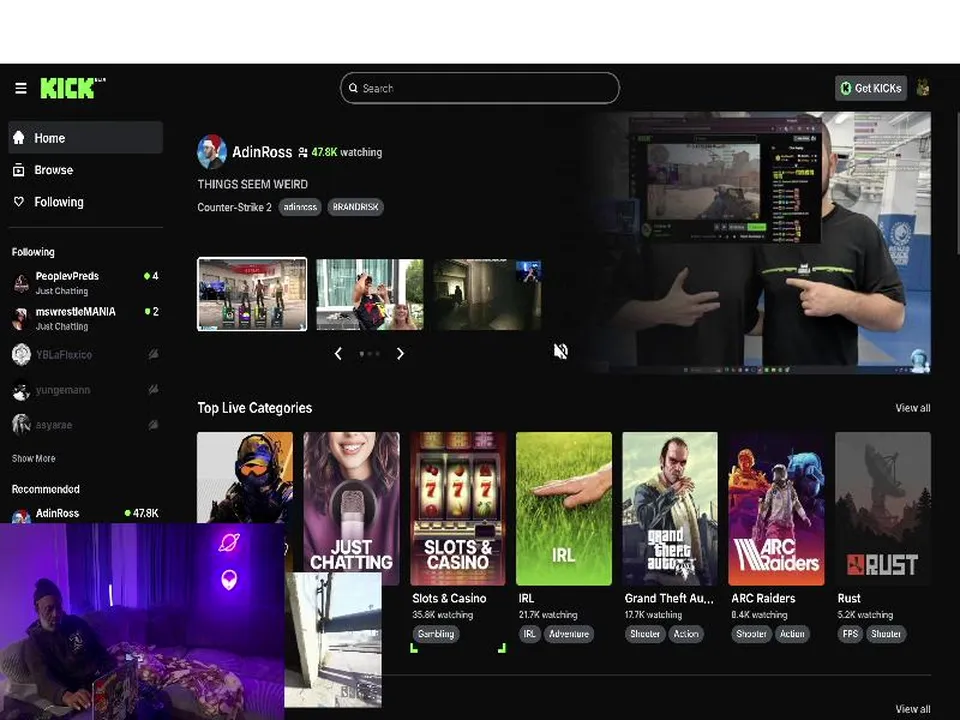
Task: Open the Counter-Strike 2 category link
Action: (x=234, y=207)
